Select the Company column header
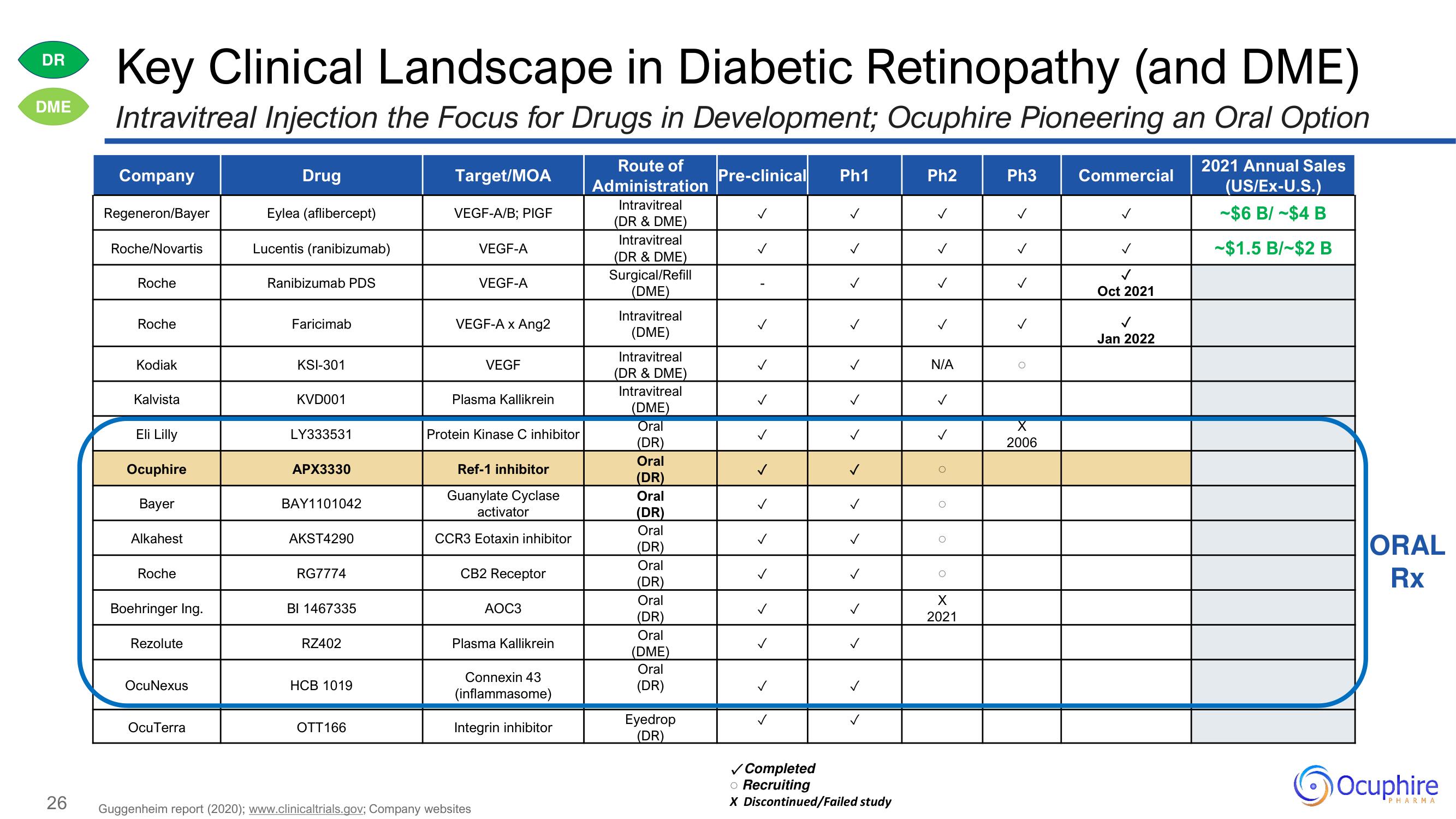Viewport: 1456px width, 819px height. pos(157,175)
